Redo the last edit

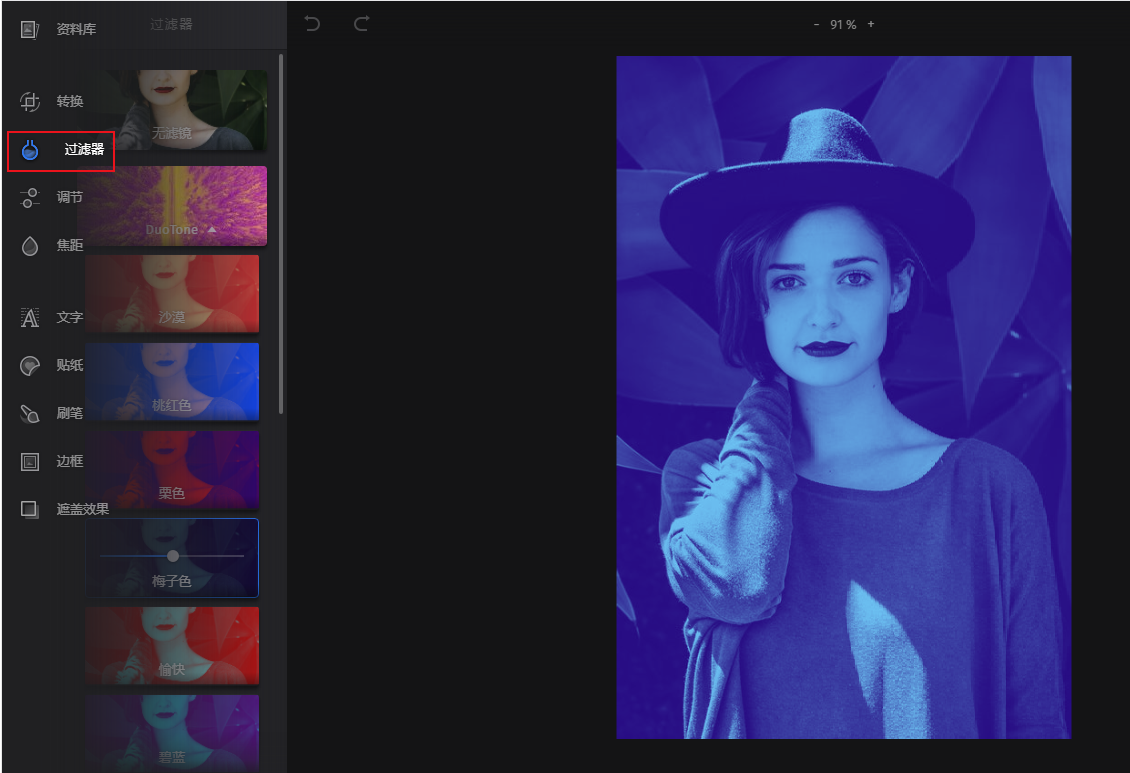361,24
